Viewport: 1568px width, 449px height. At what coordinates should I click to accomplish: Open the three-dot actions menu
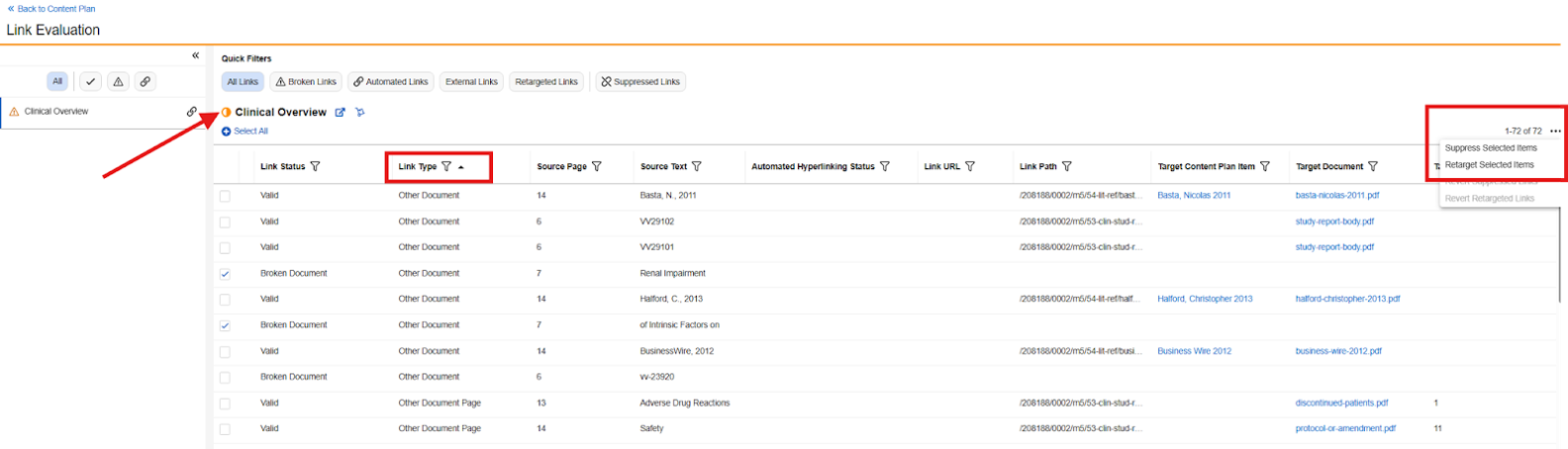[x=1555, y=132]
